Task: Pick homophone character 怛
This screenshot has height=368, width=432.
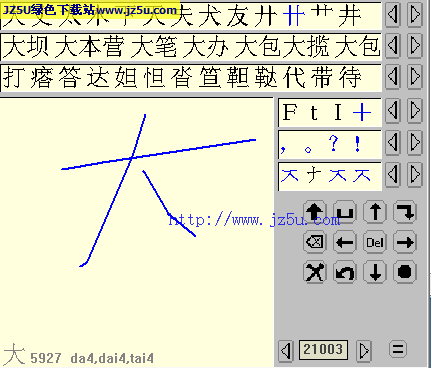Action: [154, 77]
